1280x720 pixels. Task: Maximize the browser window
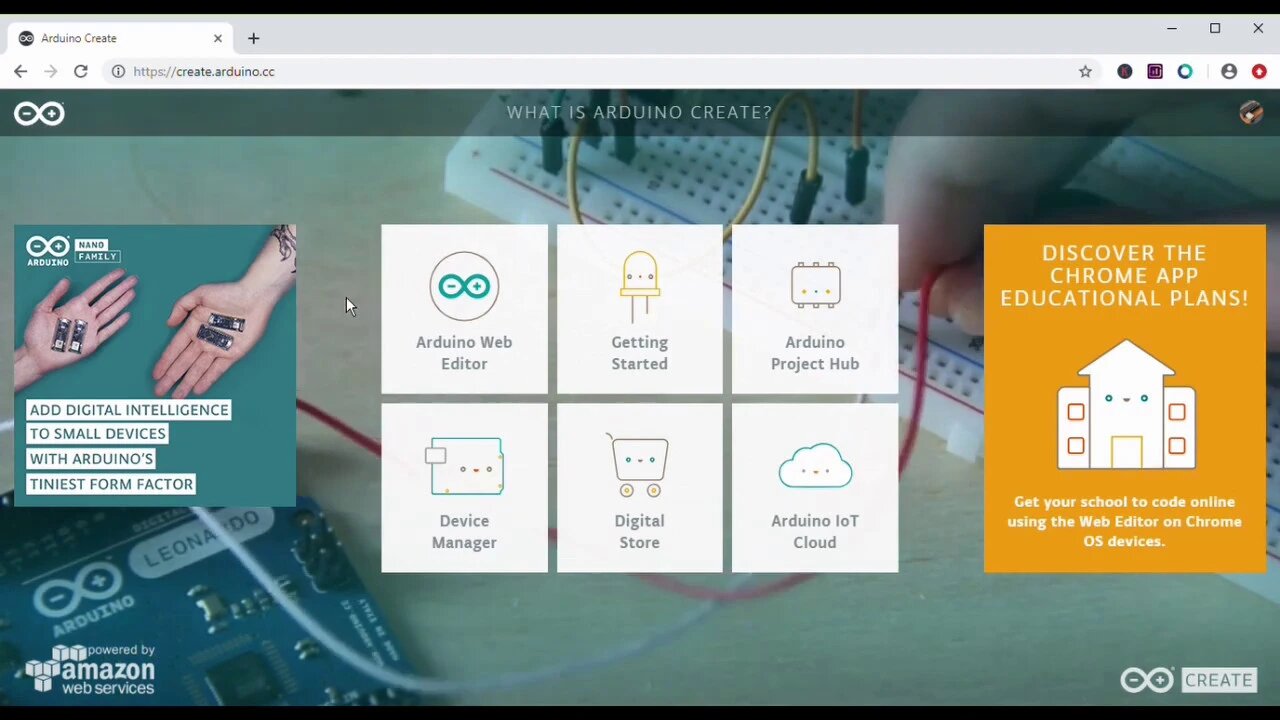coord(1215,29)
